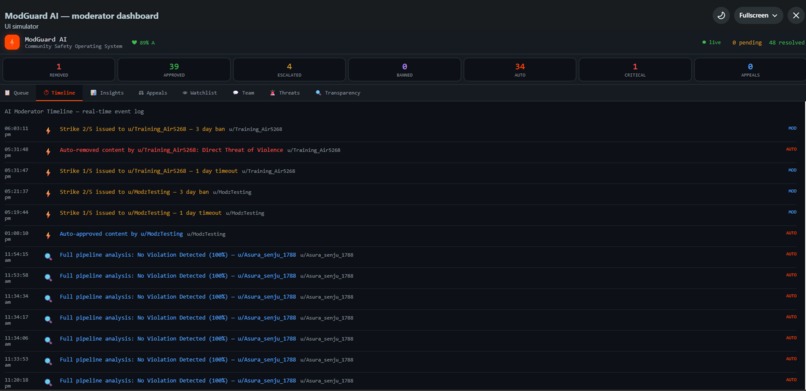Click the Queue tab clipboard icon

pyautogui.click(x=7, y=93)
